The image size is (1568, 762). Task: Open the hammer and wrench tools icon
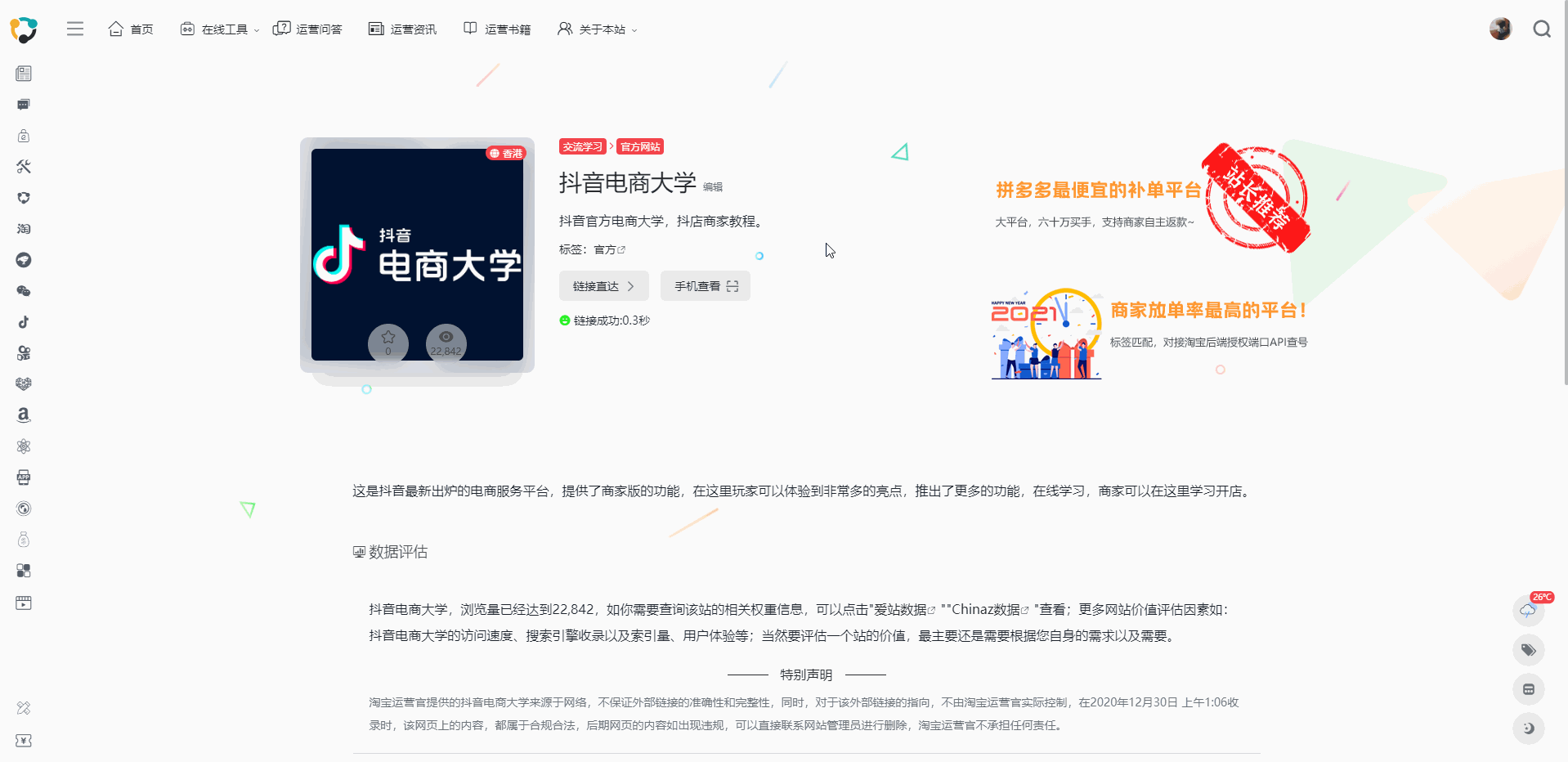24,167
